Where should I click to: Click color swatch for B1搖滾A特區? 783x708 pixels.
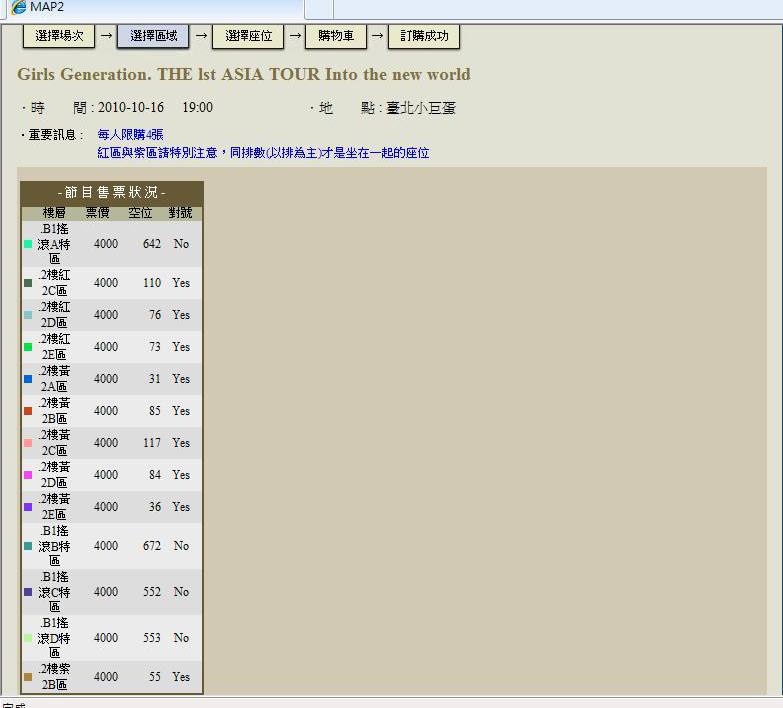(28, 244)
